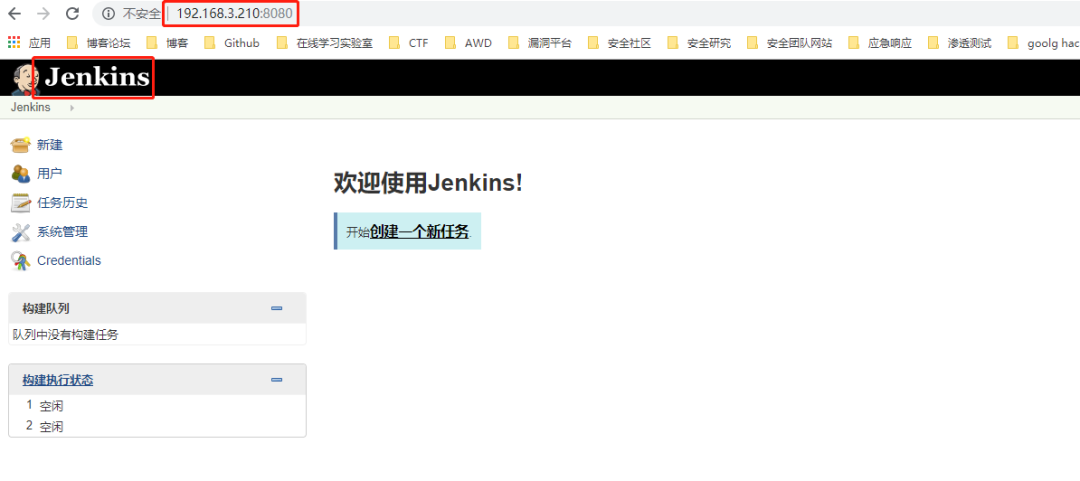Open the 安全社区 bookmark folder
Screen dimensions: 1080x481
point(620,43)
